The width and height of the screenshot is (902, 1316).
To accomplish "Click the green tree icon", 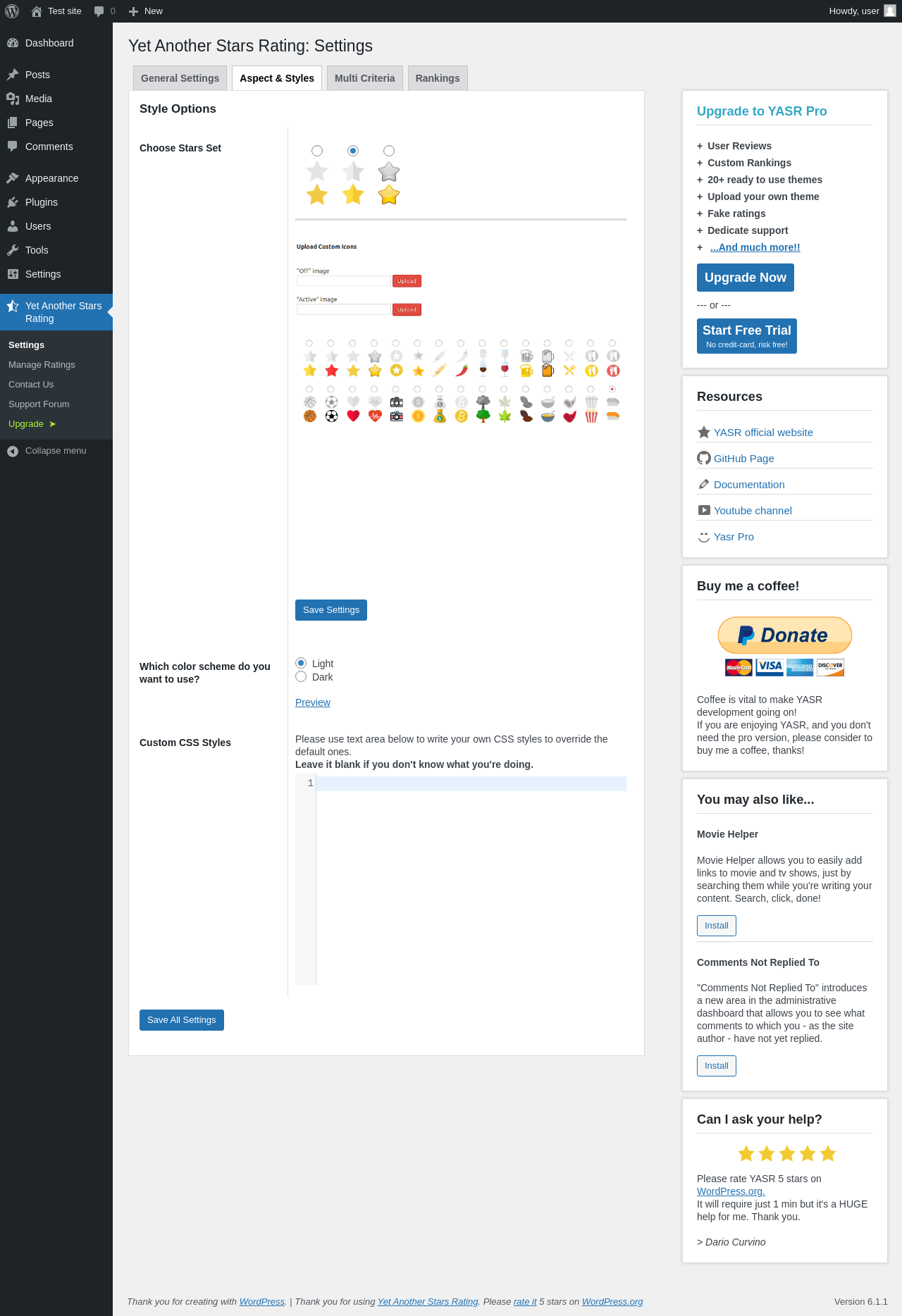I will [483, 415].
